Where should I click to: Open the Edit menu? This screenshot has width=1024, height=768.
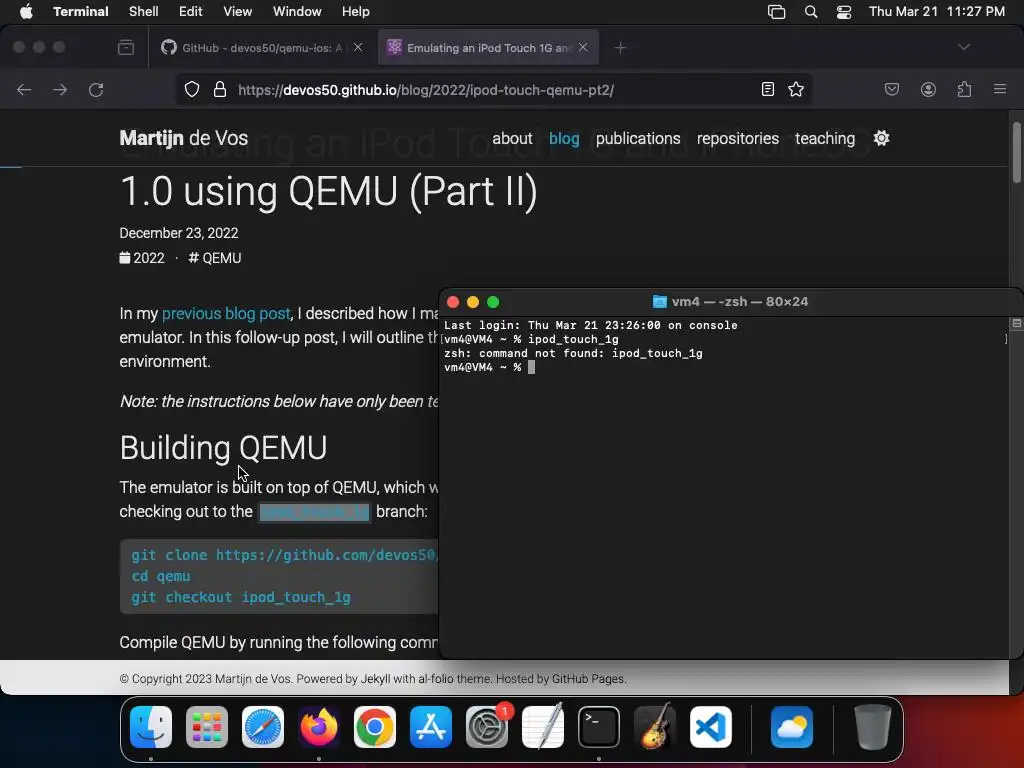[191, 12]
